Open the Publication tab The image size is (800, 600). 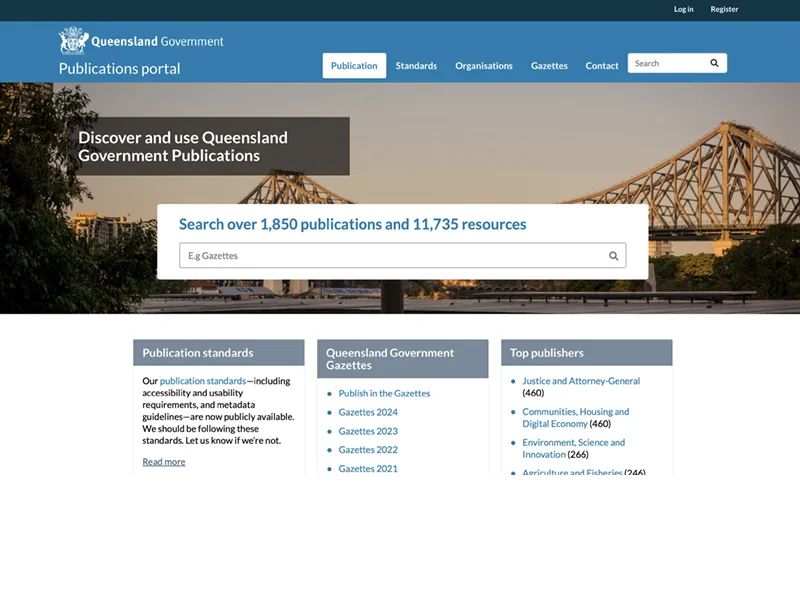point(354,66)
